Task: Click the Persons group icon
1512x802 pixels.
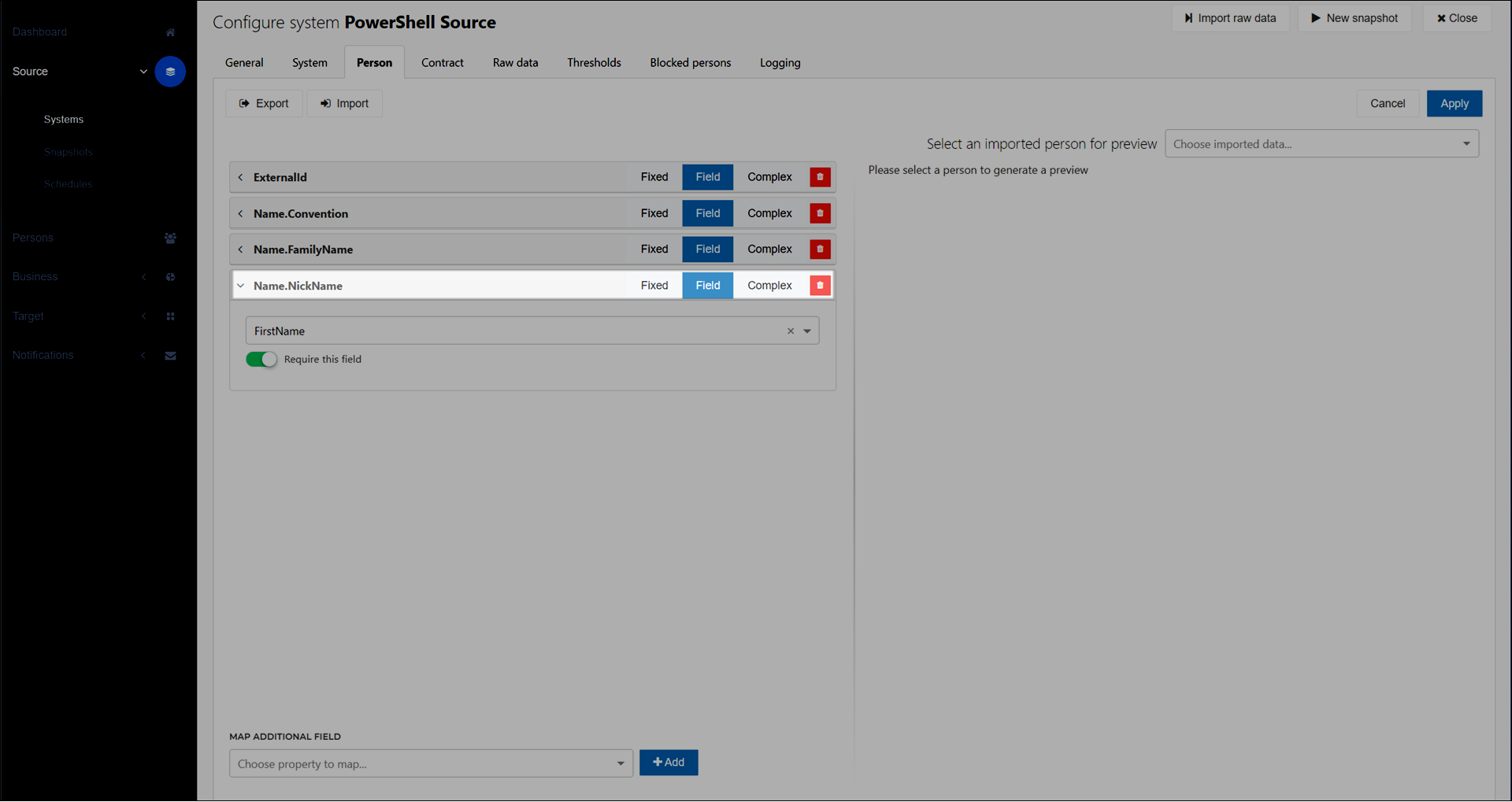Action: [x=170, y=238]
